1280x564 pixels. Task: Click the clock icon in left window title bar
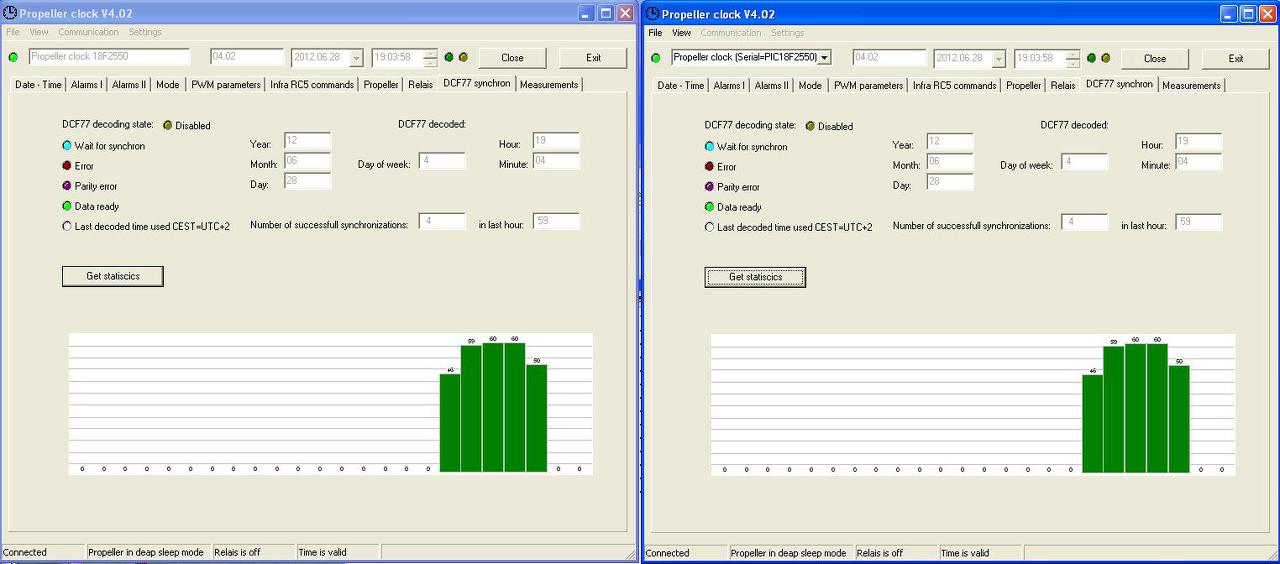tap(10, 14)
